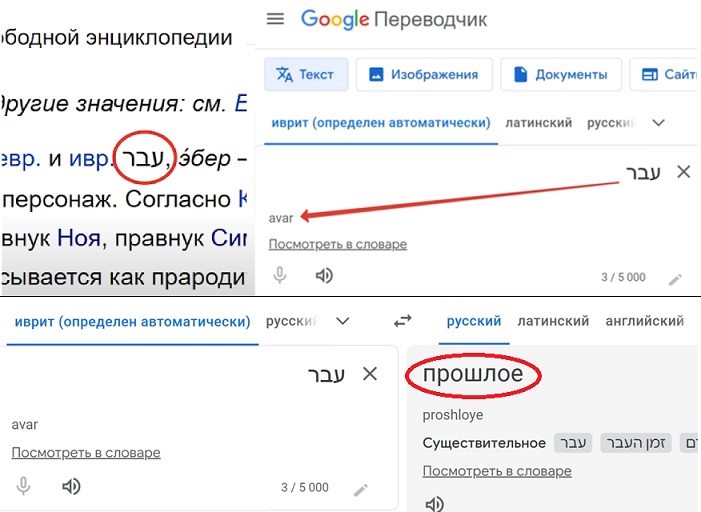Click the microphone icon in the top translator
The height and width of the screenshot is (512, 701).
click(281, 276)
